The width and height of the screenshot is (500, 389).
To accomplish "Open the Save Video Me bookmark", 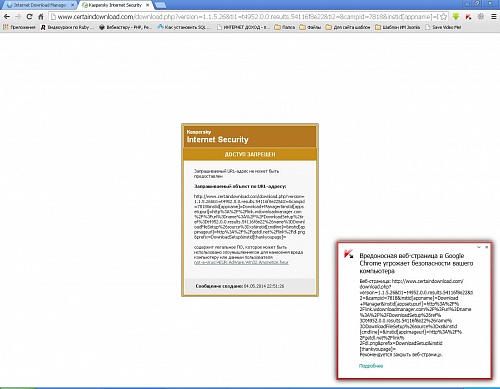I will (443, 27).
